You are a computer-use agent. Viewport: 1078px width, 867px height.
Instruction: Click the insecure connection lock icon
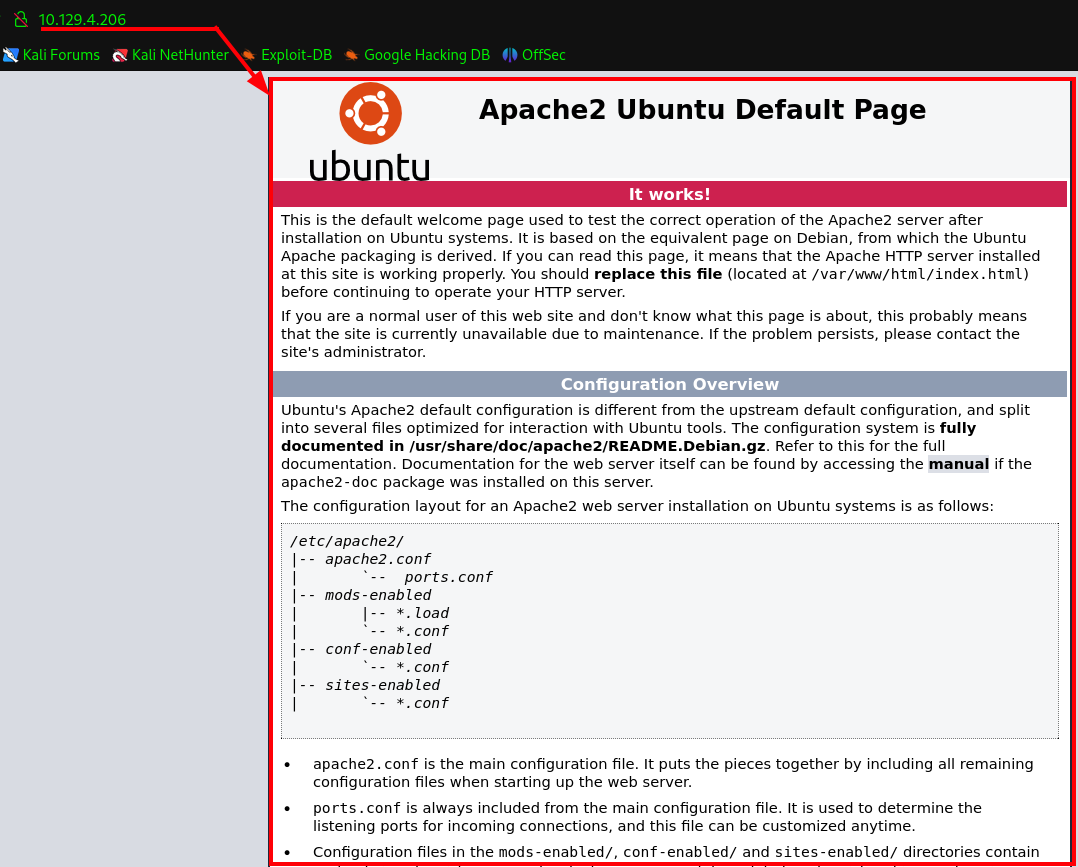coord(21,19)
